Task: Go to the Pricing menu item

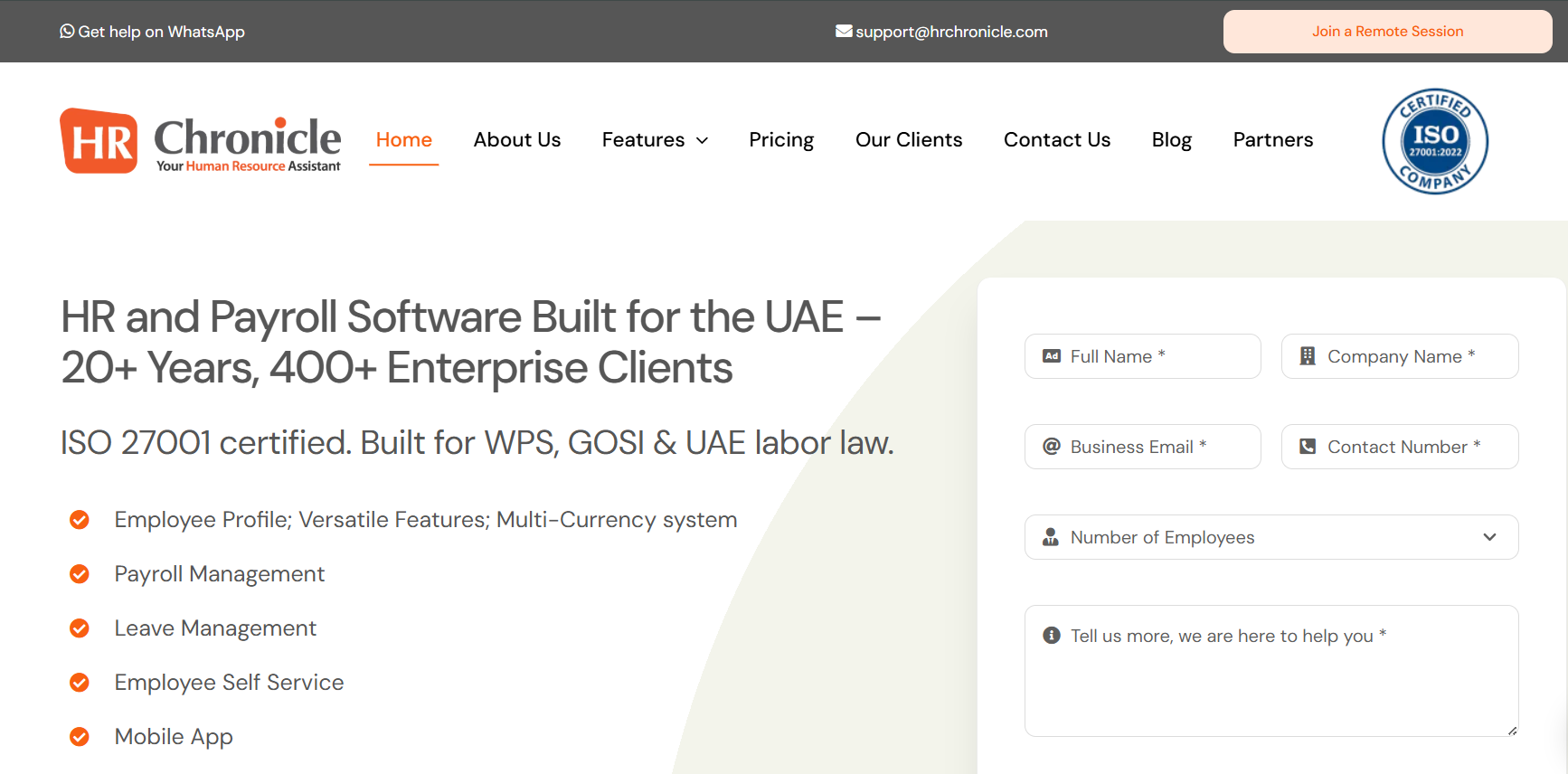Action: pos(781,140)
